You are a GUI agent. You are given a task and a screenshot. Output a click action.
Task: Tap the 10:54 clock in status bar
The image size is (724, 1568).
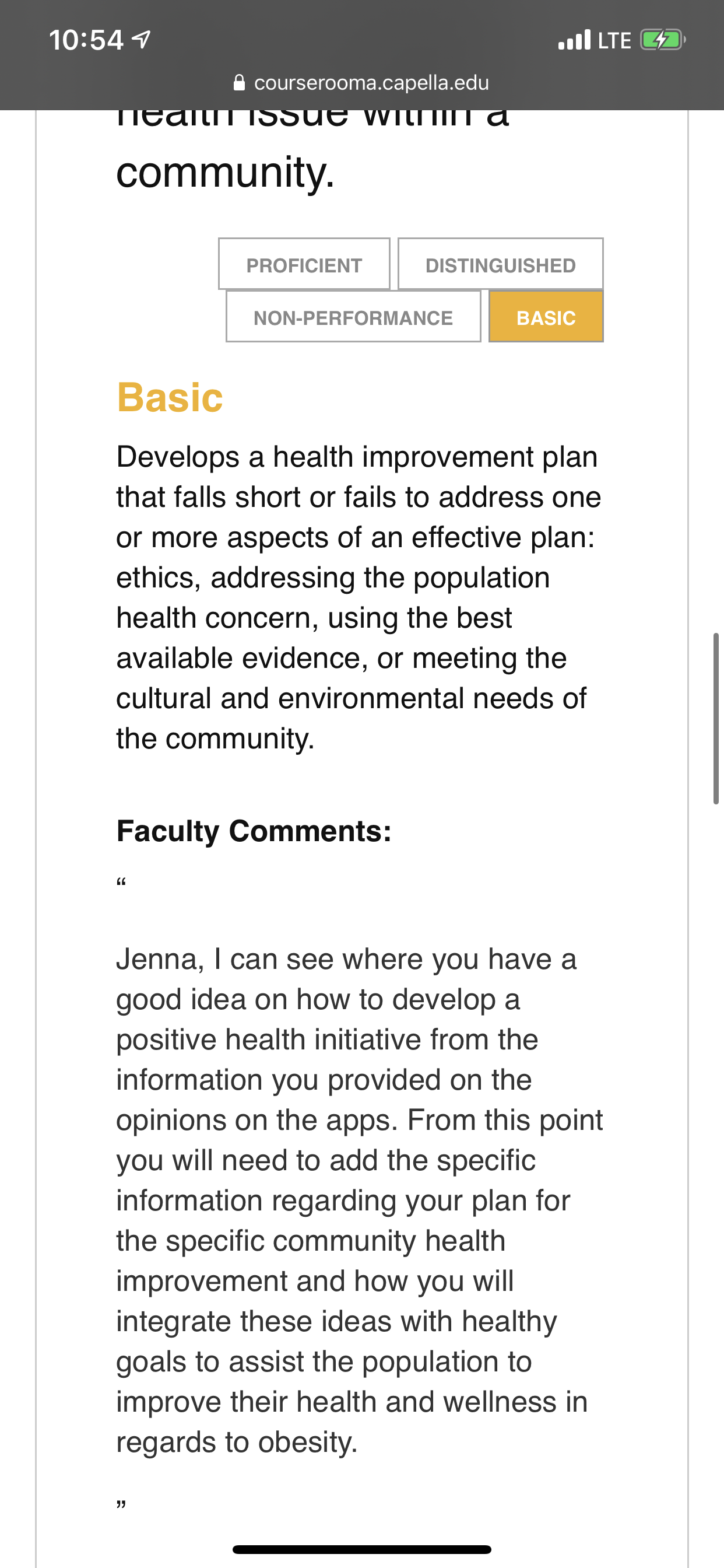[x=86, y=40]
